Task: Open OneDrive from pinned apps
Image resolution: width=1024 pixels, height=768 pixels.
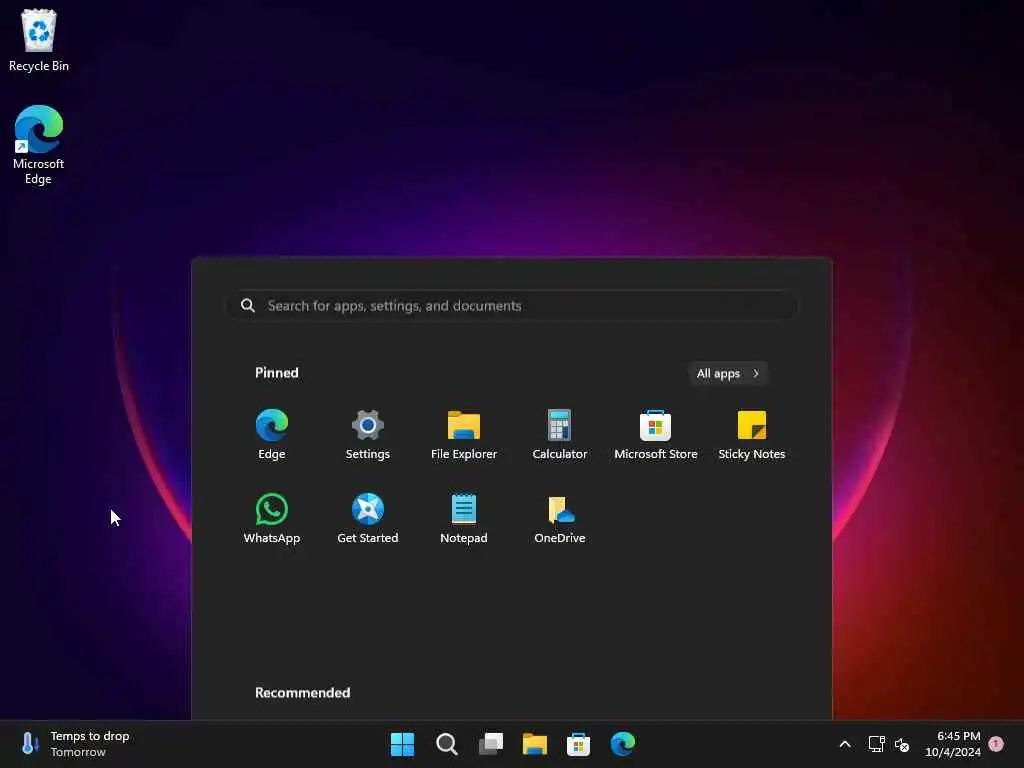Action: pos(560,519)
